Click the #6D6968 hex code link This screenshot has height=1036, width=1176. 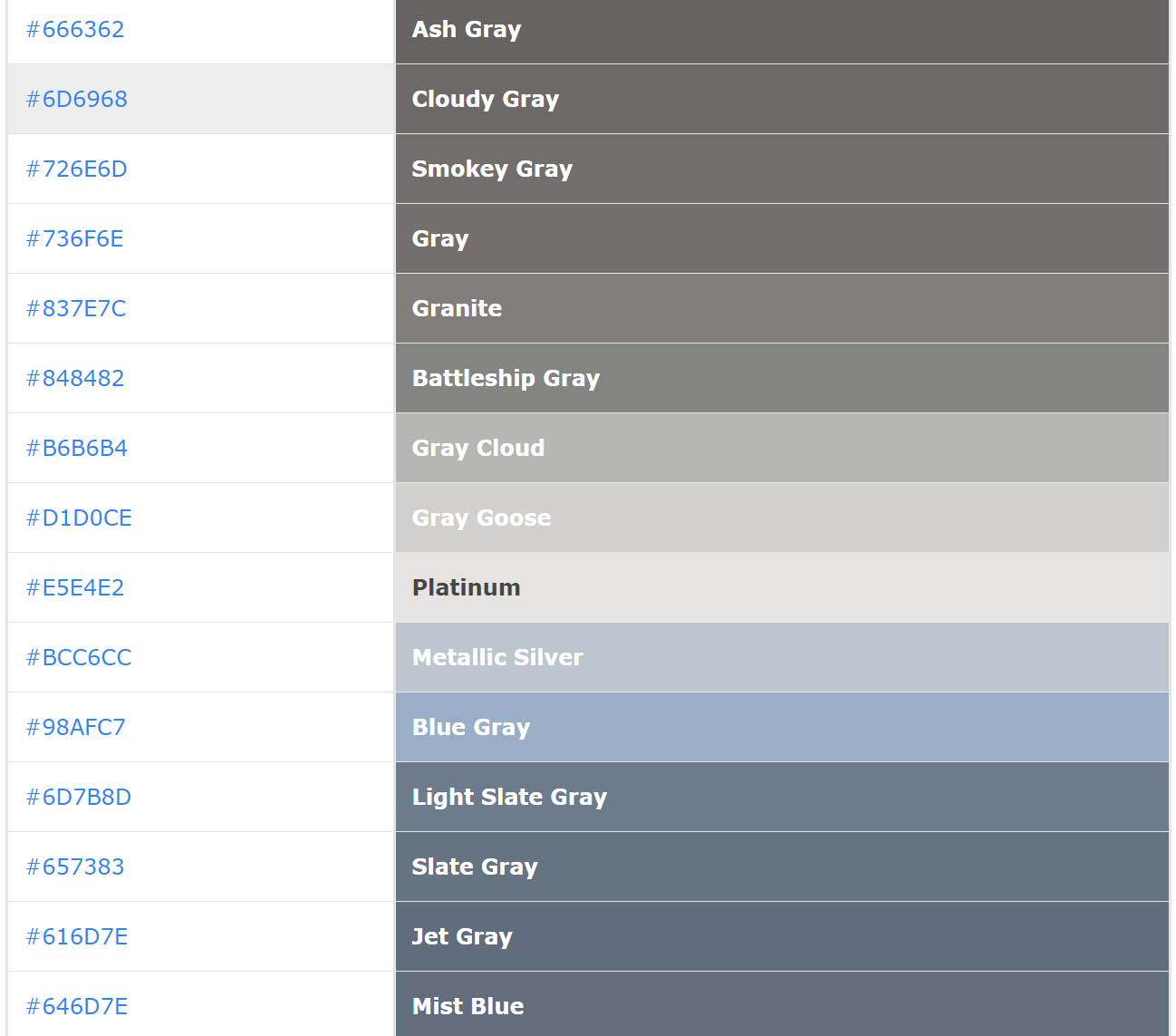coord(77,100)
